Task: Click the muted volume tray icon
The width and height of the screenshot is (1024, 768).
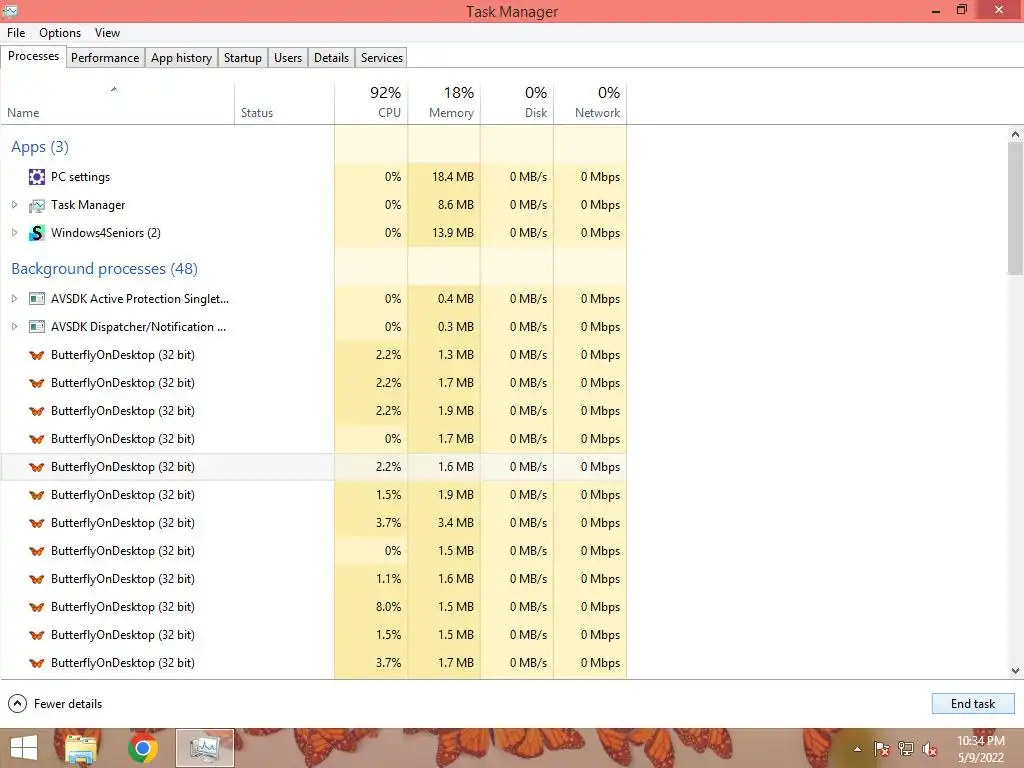Action: click(930, 749)
